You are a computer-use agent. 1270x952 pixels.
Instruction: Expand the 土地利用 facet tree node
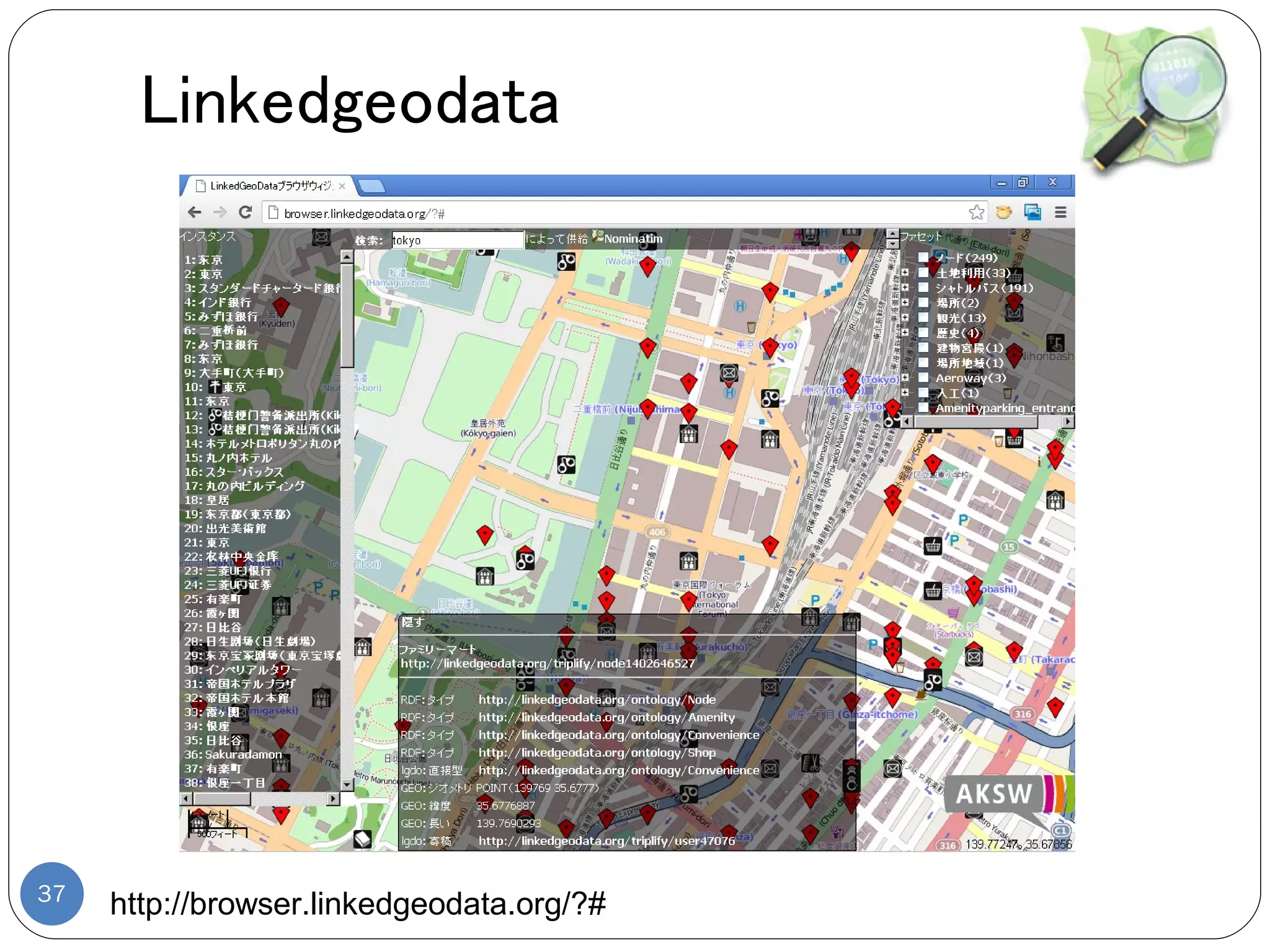point(905,272)
